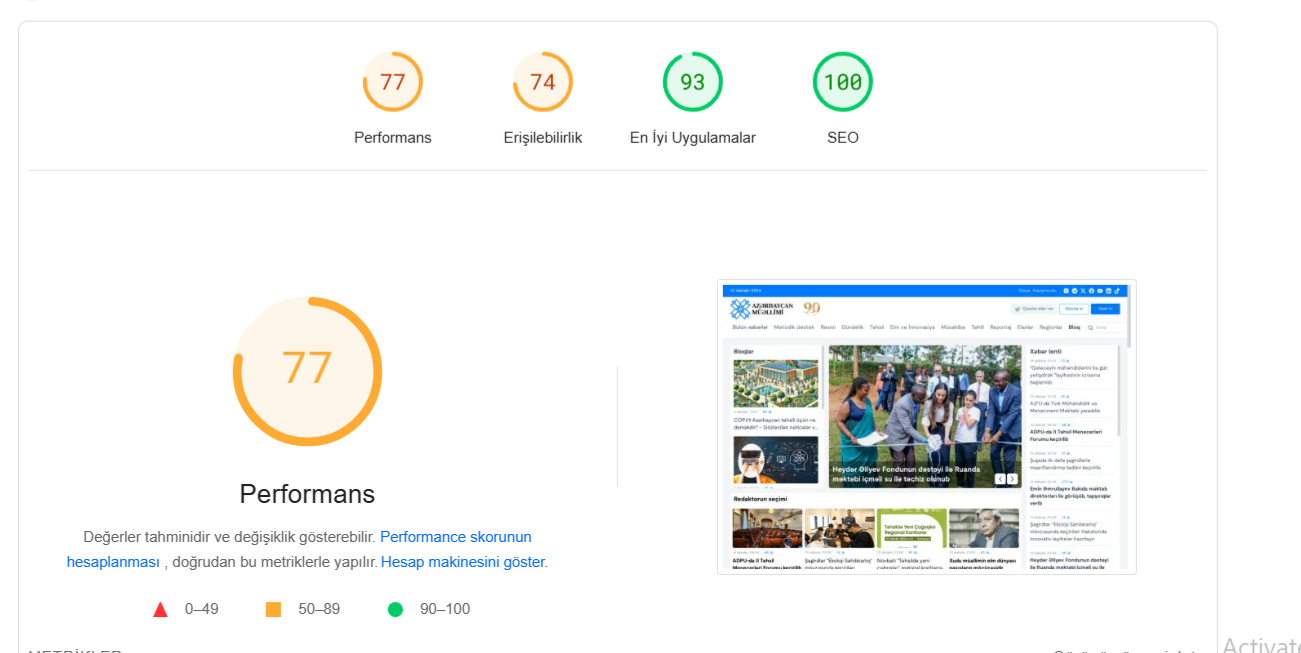The width and height of the screenshot is (1301, 653).
Task: Click the 'SEO' label below the 100 score
Action: [842, 138]
